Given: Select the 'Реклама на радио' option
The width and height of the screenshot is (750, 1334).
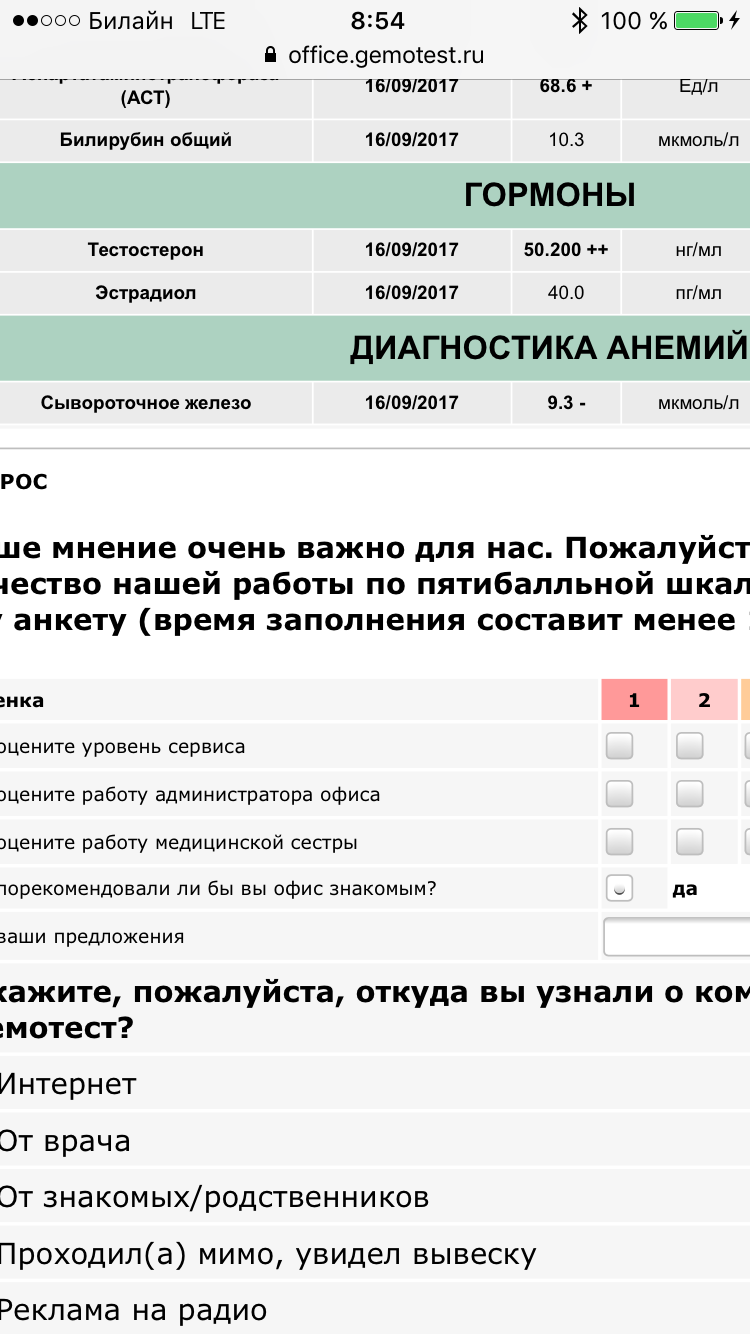Looking at the screenshot, I should (x=133, y=1310).
